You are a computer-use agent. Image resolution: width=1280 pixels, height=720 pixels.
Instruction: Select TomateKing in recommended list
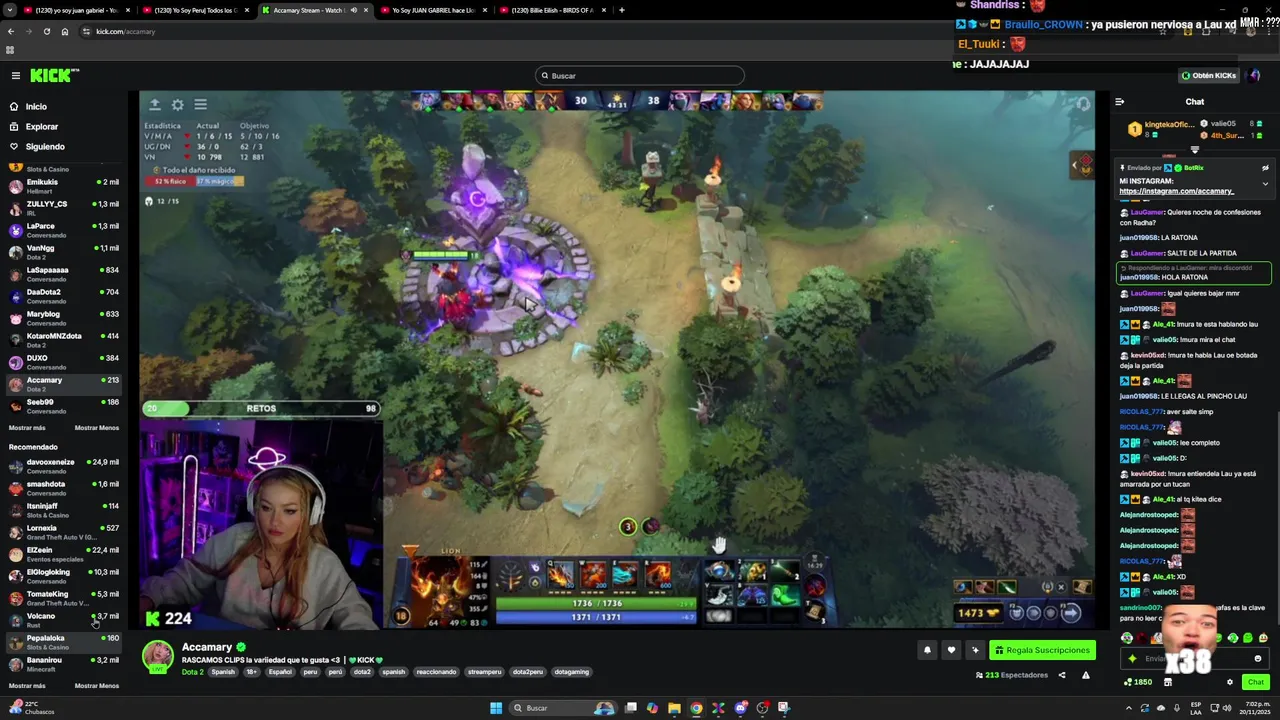point(64,598)
